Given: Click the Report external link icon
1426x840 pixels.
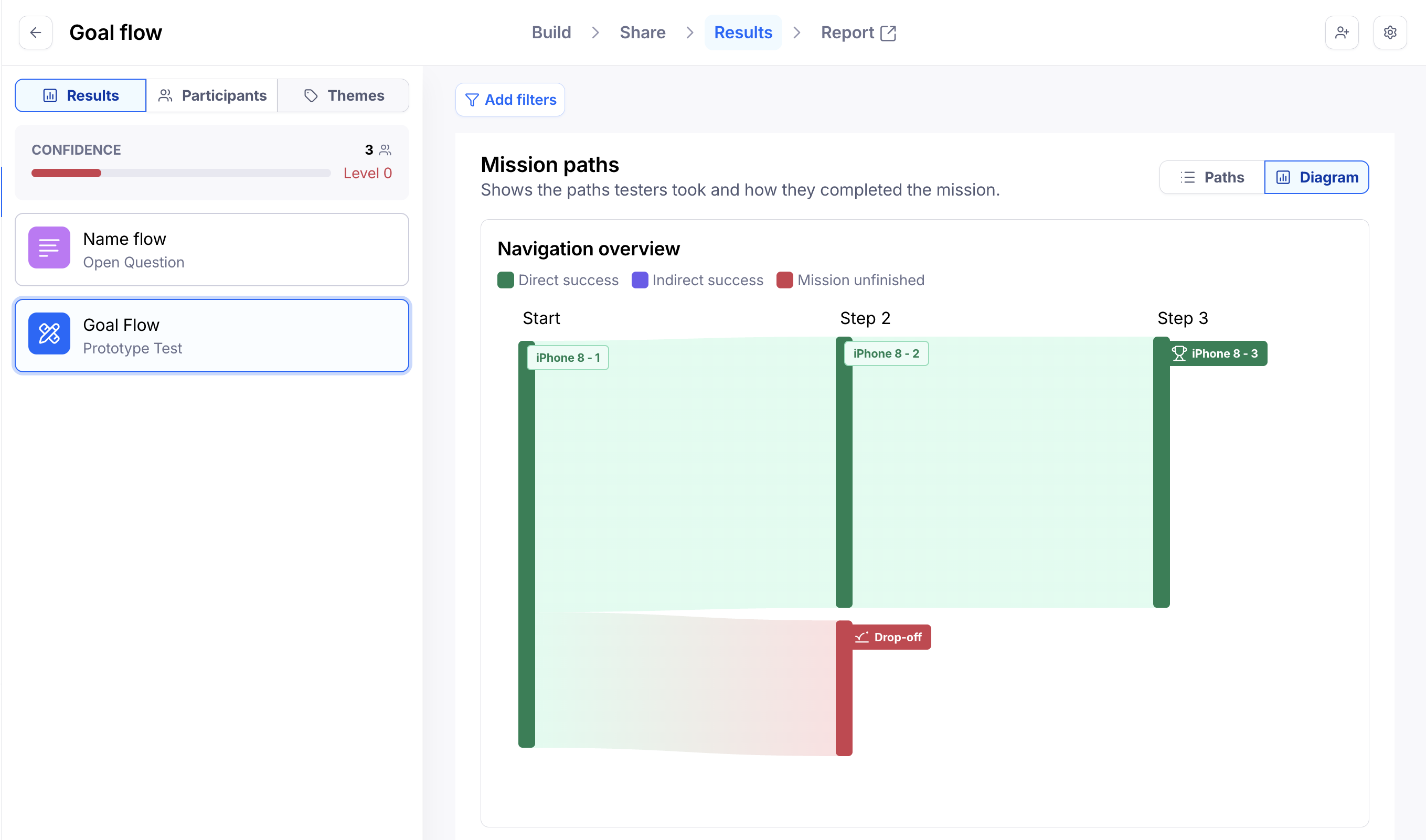Looking at the screenshot, I should (x=887, y=34).
